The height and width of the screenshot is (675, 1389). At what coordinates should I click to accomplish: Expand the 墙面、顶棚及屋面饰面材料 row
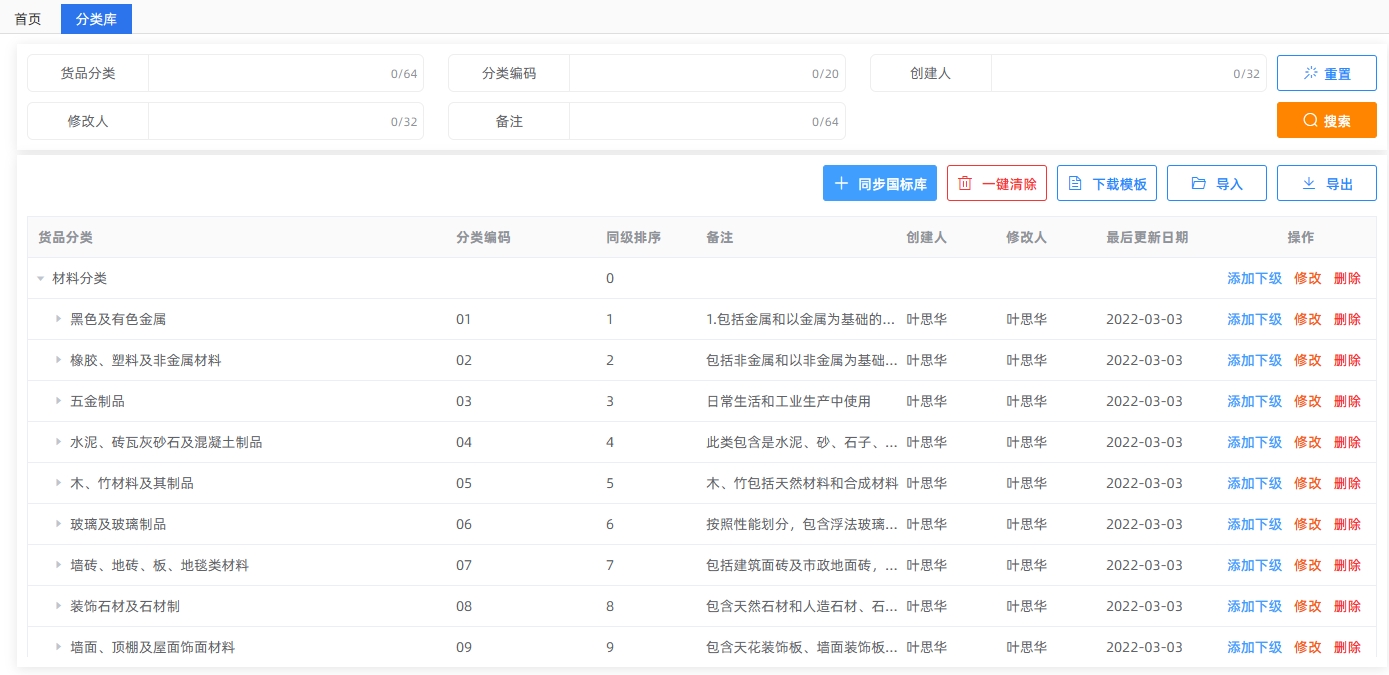pyautogui.click(x=59, y=648)
